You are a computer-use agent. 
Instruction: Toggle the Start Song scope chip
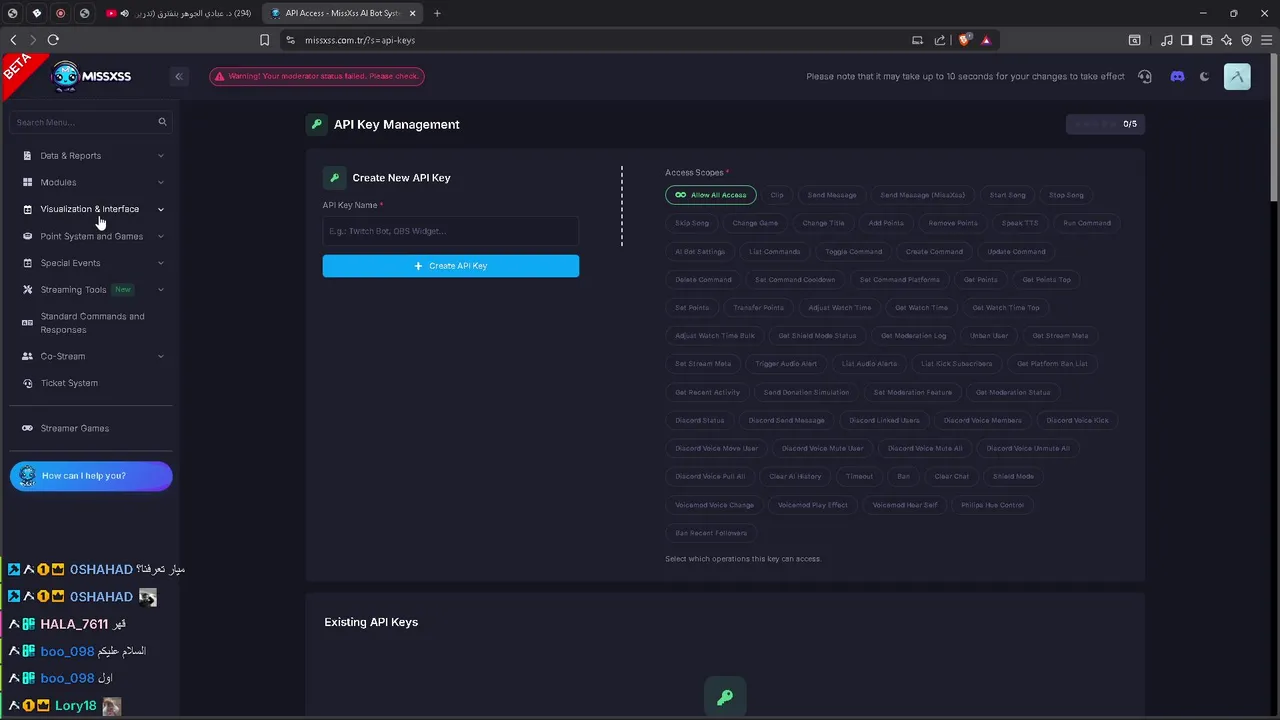tap(1007, 195)
